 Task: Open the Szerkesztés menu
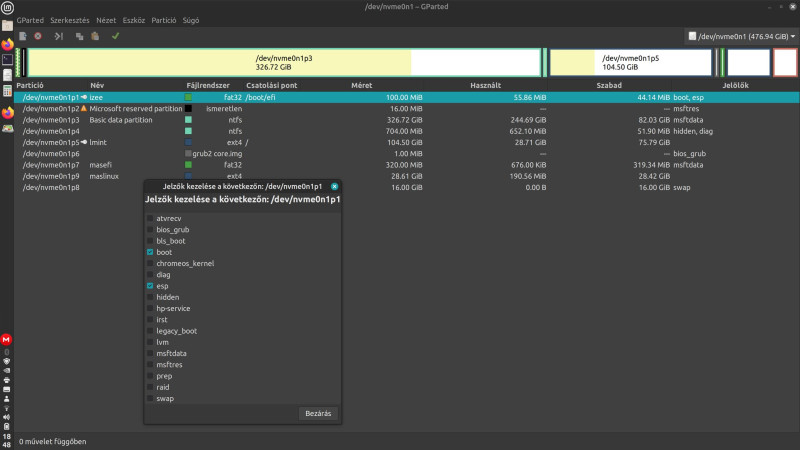70,20
